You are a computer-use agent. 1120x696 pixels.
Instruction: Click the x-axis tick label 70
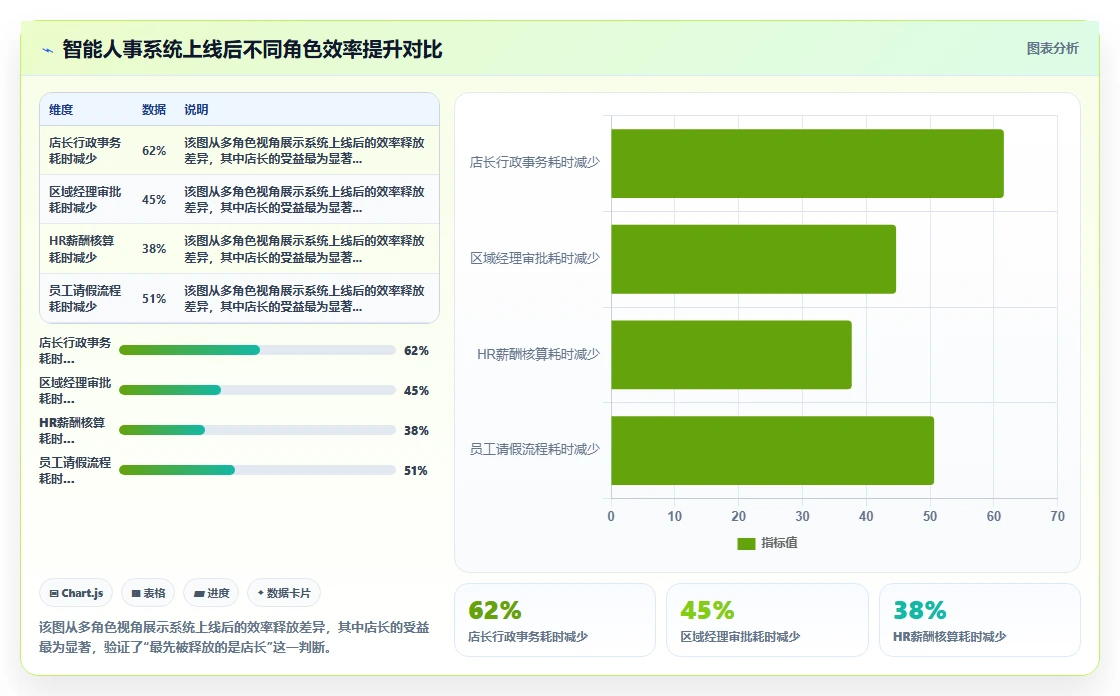coord(1057,516)
